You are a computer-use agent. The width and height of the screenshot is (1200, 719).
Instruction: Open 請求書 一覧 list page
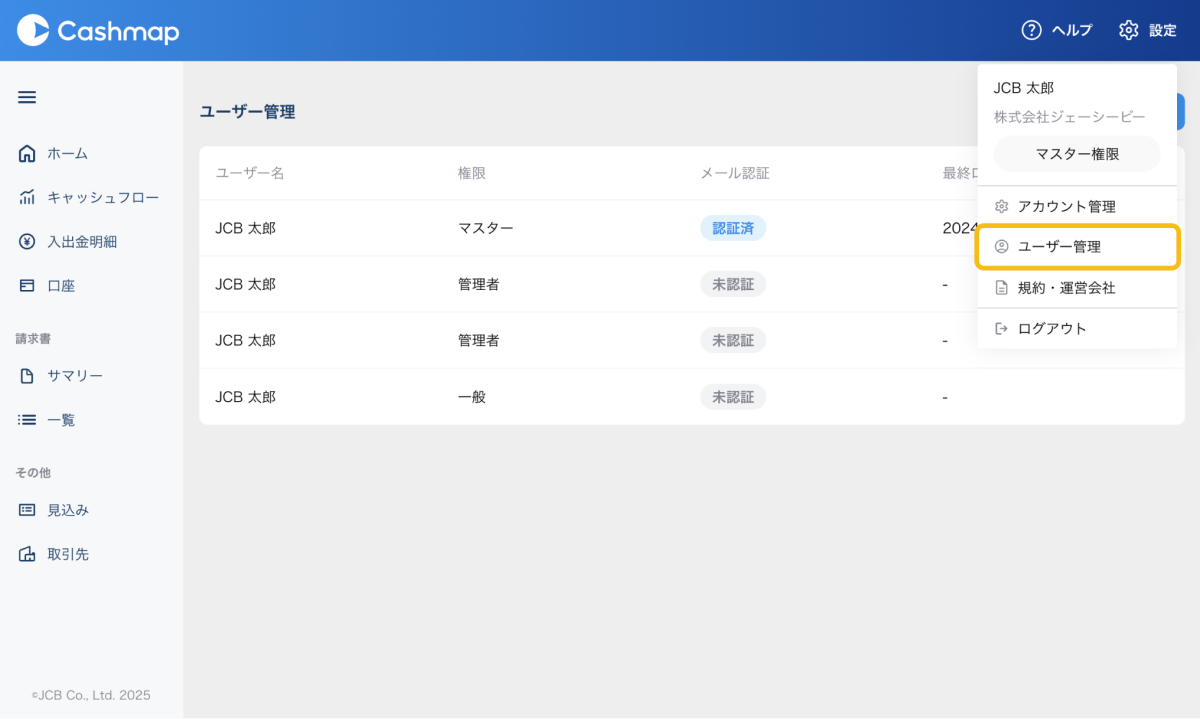(x=60, y=420)
